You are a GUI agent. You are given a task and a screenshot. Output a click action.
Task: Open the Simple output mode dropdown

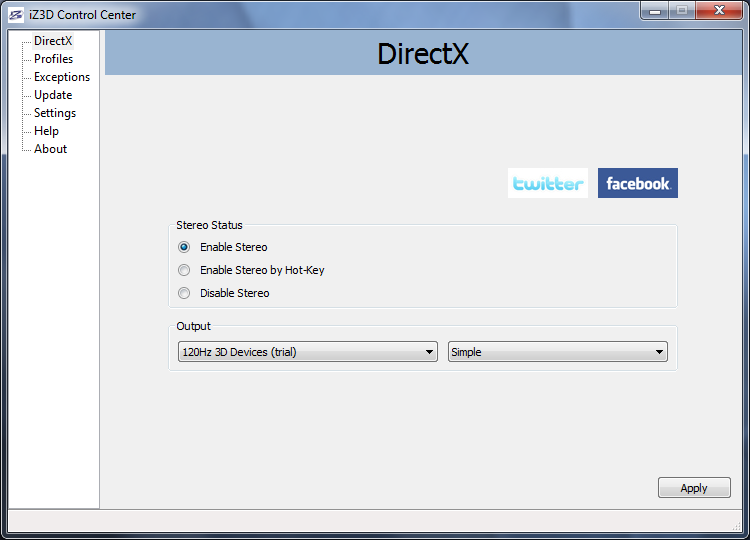pos(558,352)
